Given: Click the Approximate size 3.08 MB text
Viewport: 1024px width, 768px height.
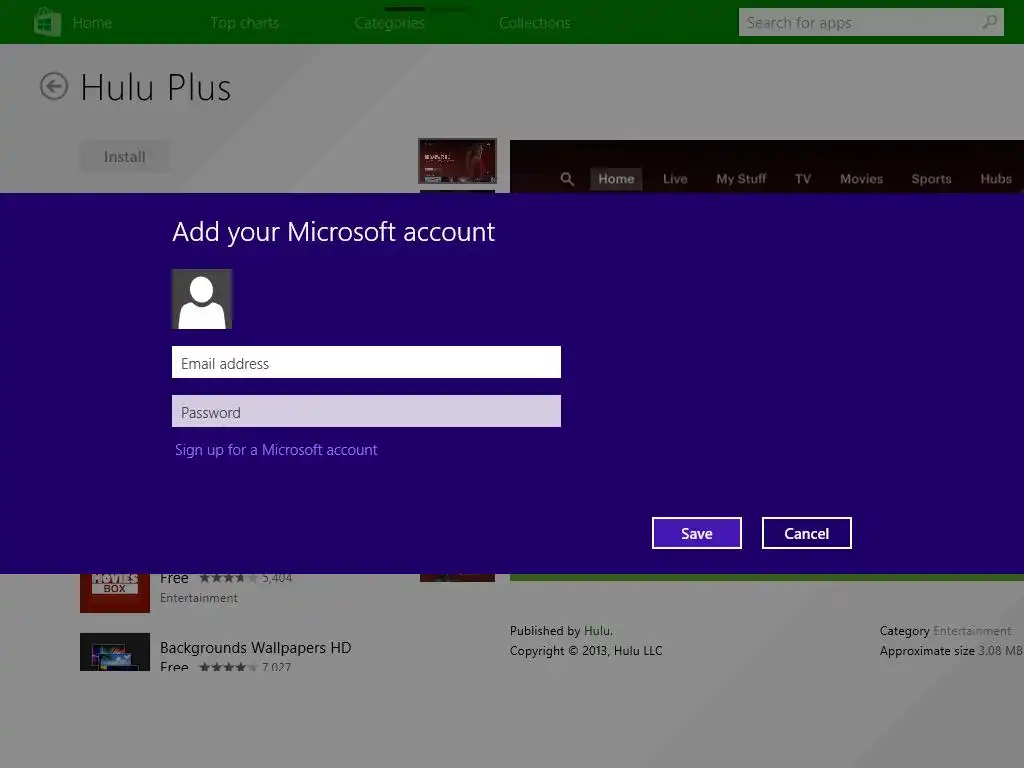Looking at the screenshot, I should click(951, 651).
